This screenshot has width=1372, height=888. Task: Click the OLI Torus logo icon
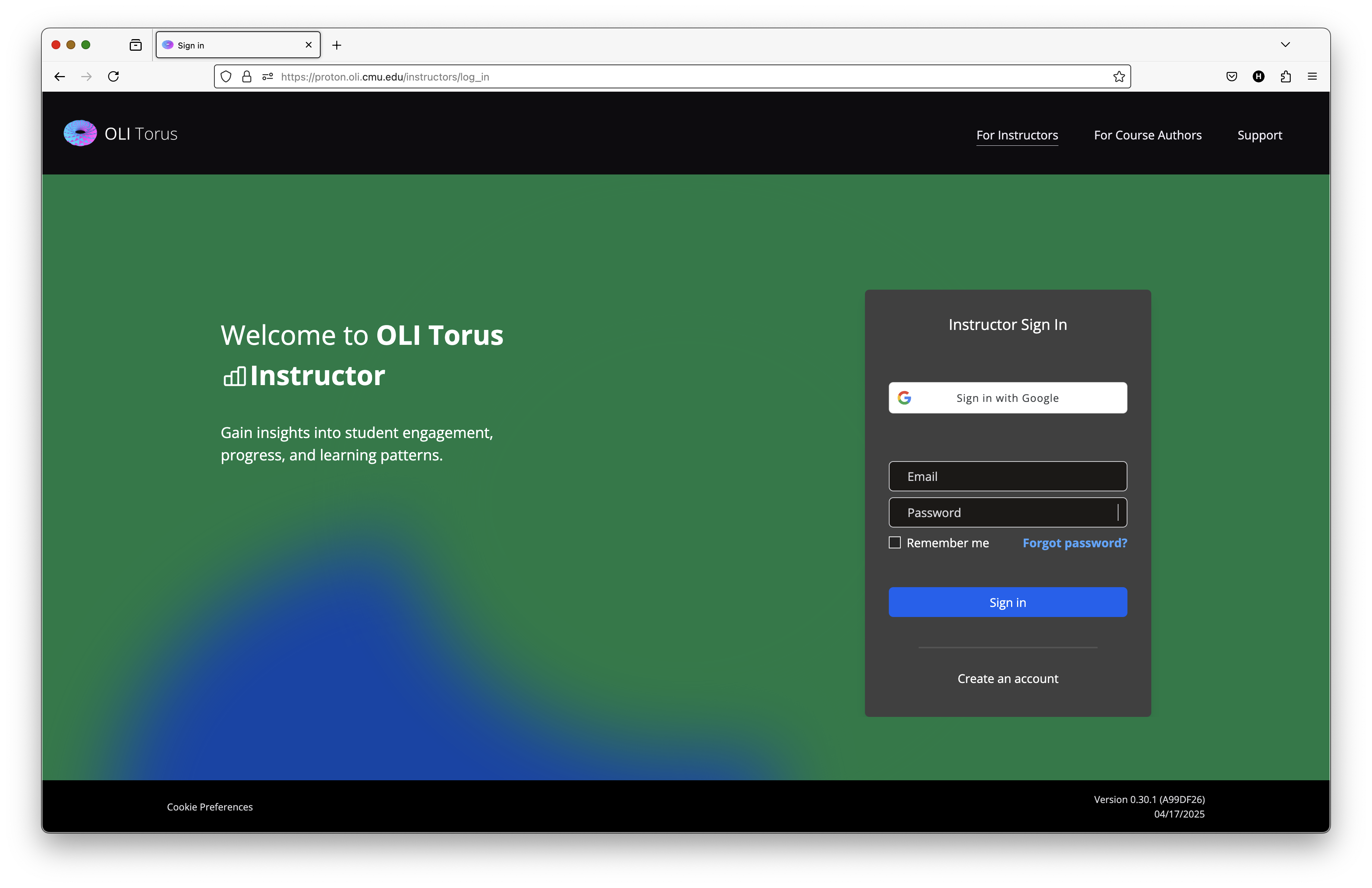[80, 133]
